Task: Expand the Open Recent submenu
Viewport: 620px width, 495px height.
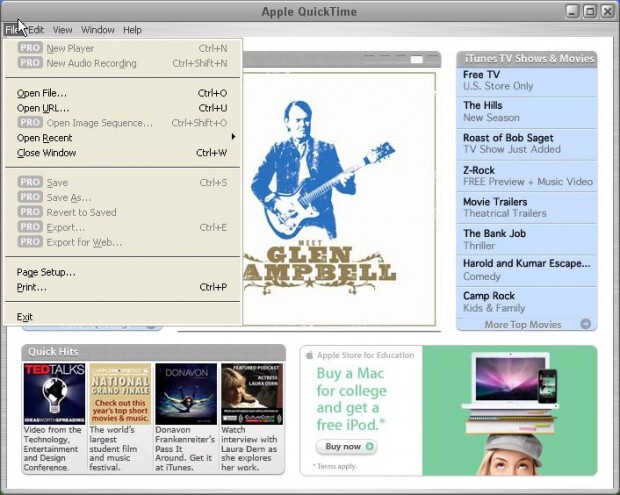Action: pyautogui.click(x=122, y=138)
